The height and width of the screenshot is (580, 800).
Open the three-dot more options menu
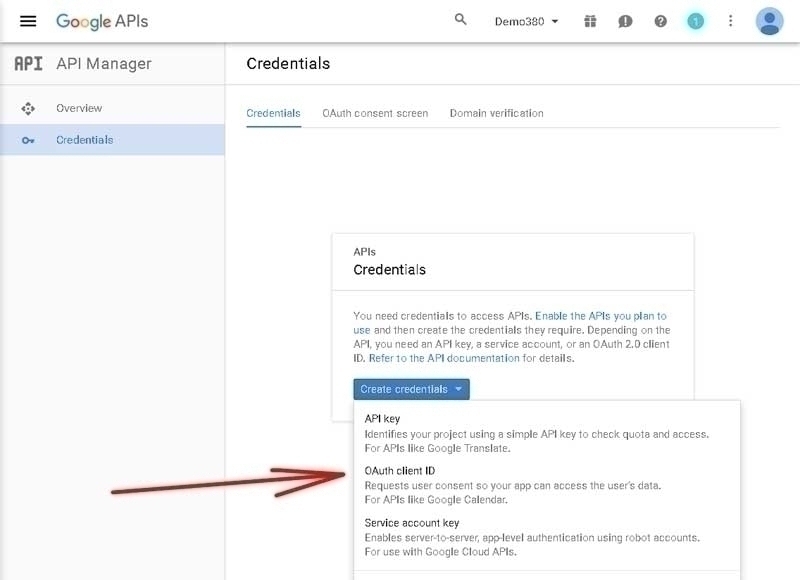(x=731, y=21)
